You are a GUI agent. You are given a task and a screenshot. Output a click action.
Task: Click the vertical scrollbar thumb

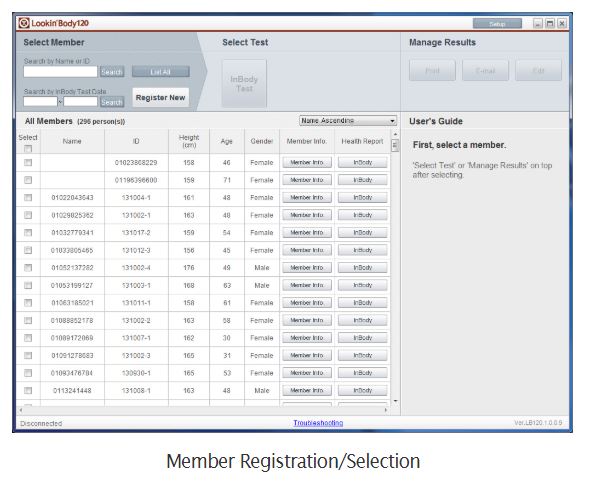point(395,145)
